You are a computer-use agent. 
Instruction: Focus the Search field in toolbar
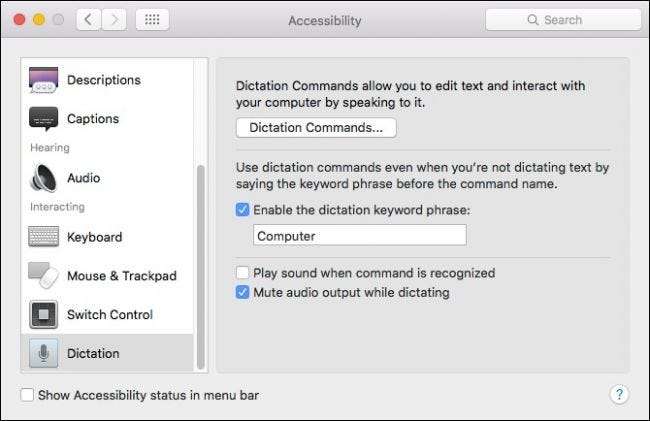click(563, 20)
